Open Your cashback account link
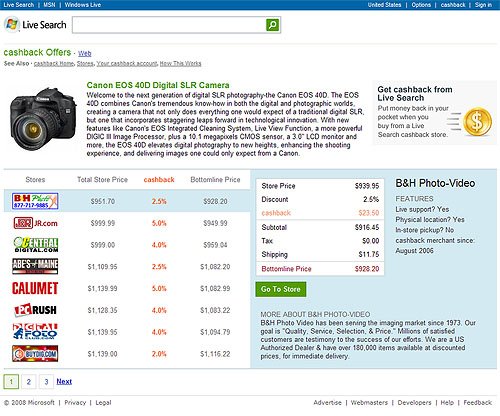This screenshot has height=416, width=500. pyautogui.click(x=127, y=63)
